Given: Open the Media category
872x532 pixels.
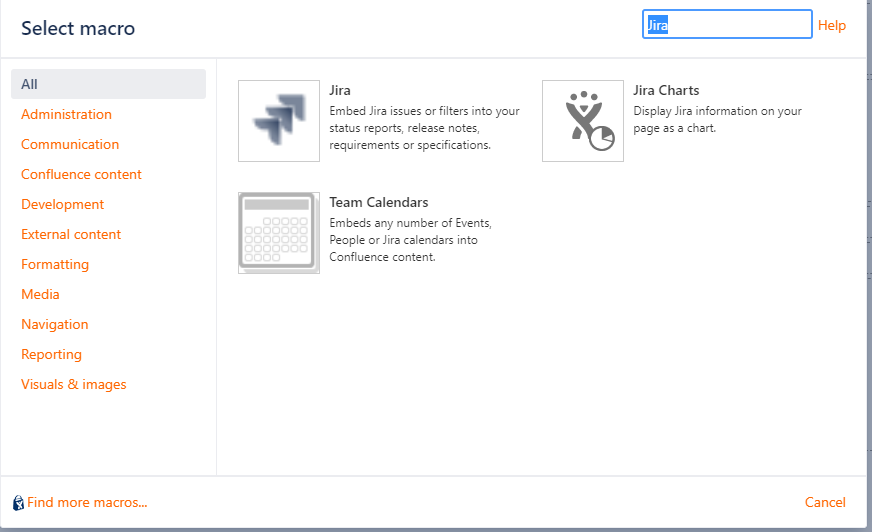Looking at the screenshot, I should (x=40, y=294).
